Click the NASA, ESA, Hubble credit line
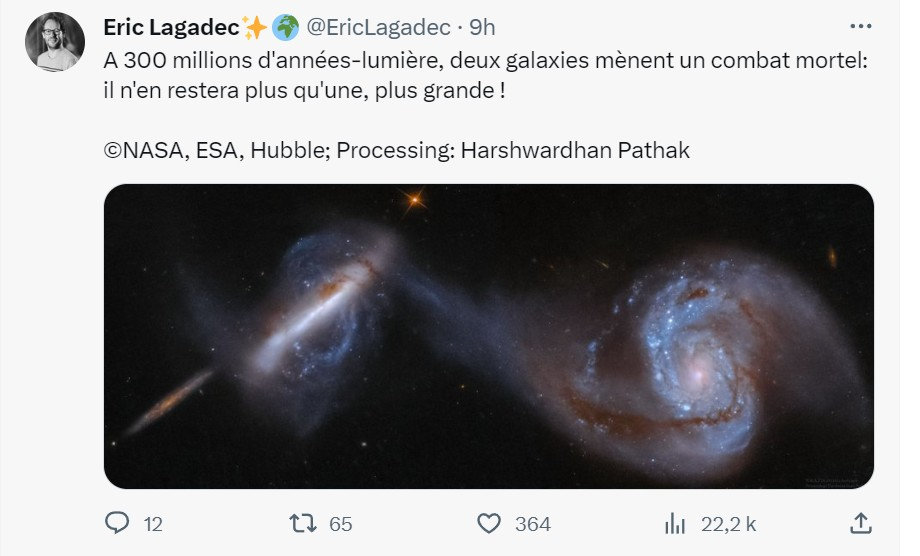 click(396, 151)
